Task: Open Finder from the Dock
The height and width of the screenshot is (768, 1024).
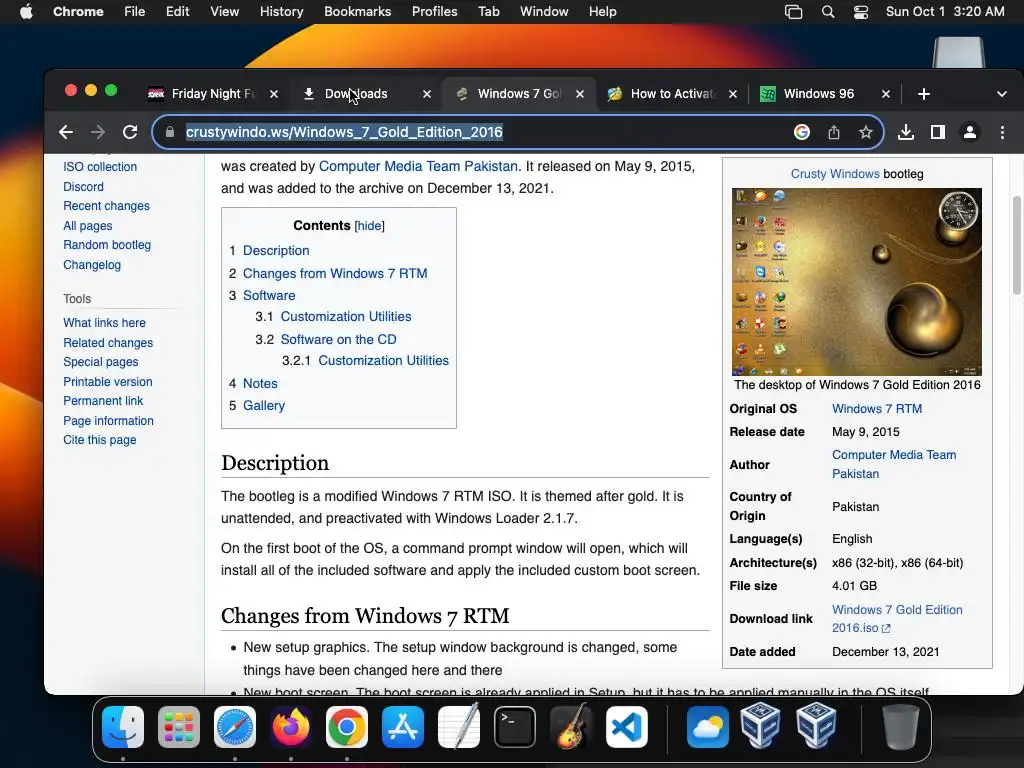Action: pos(123,727)
